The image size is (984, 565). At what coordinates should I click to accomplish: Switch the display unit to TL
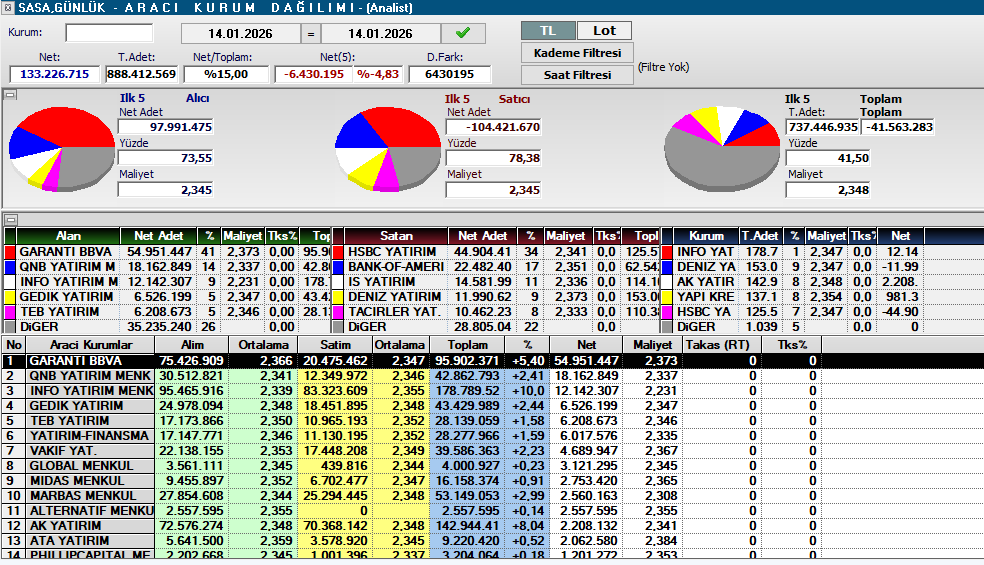click(548, 31)
